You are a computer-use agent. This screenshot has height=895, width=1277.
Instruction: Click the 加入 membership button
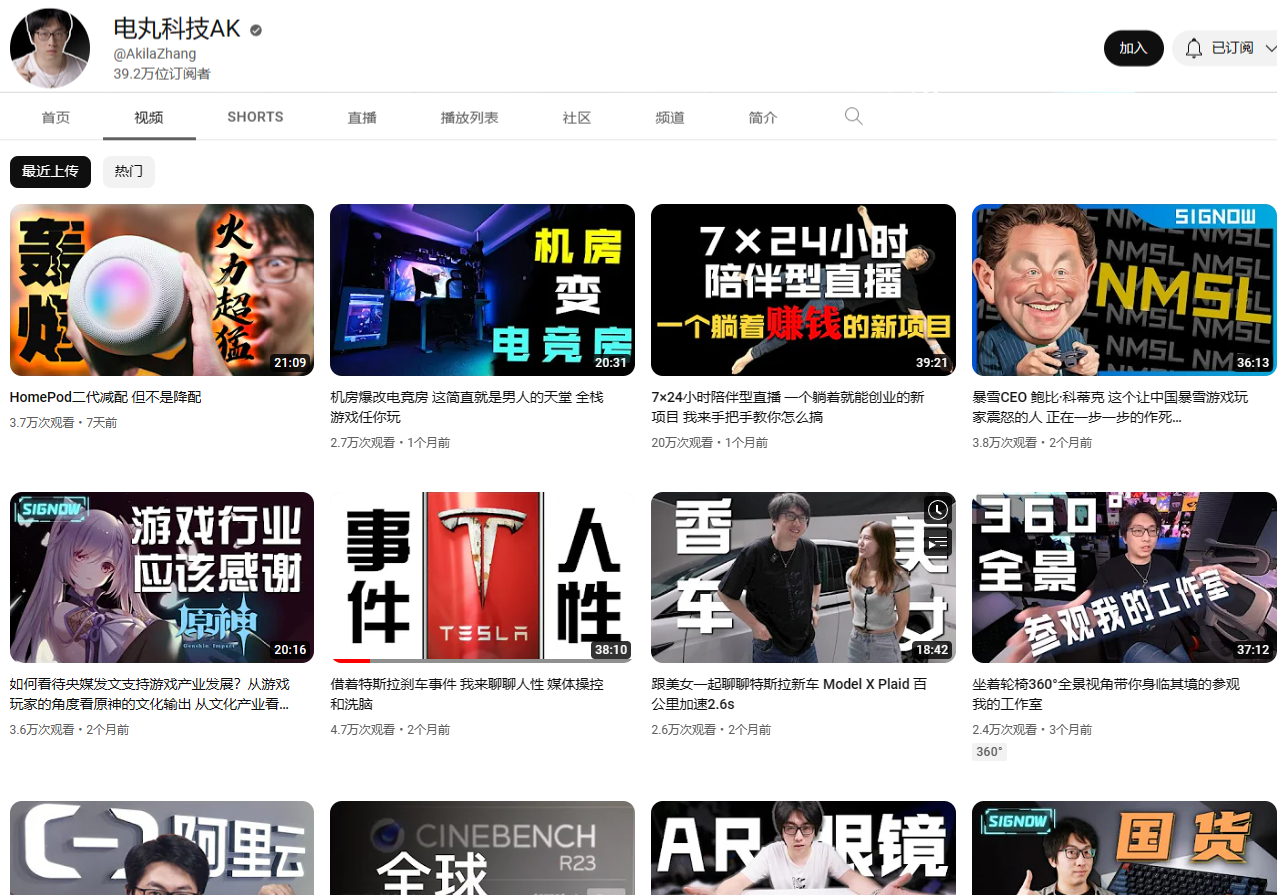pyautogui.click(x=1133, y=48)
